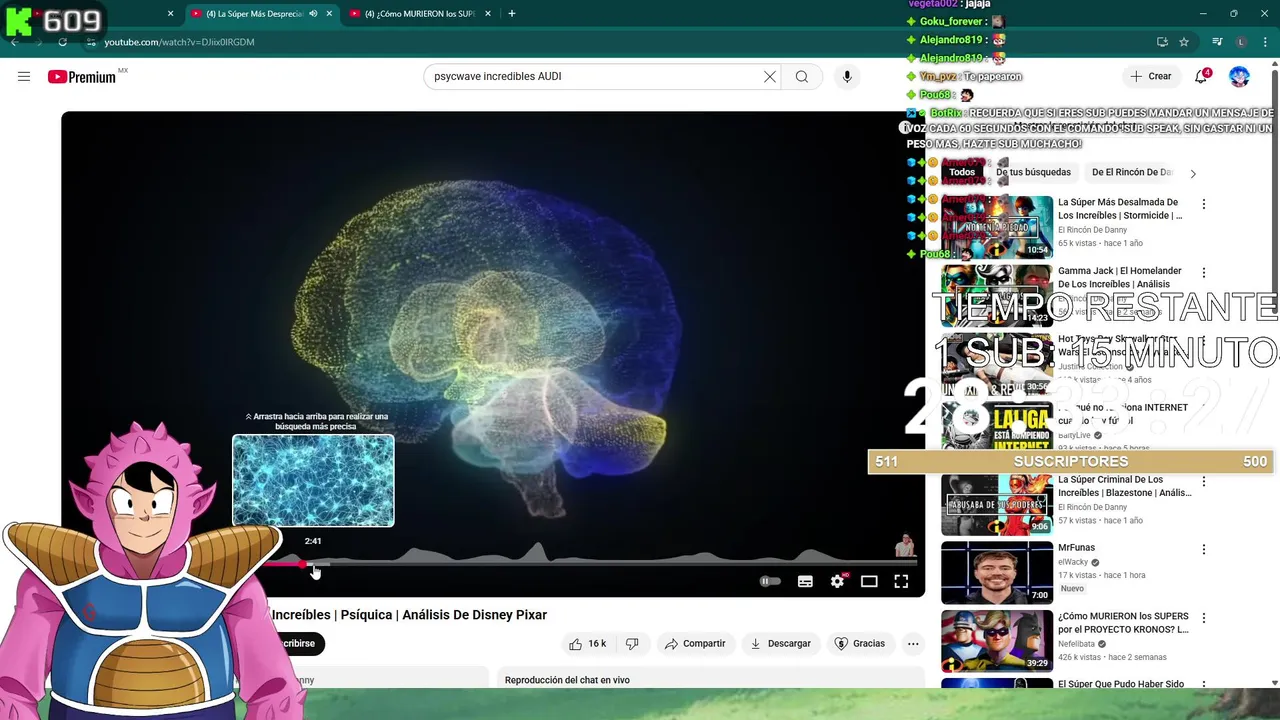Open the ¿Cómo MURIERON los SUPERS thumbnail

pos(997,641)
